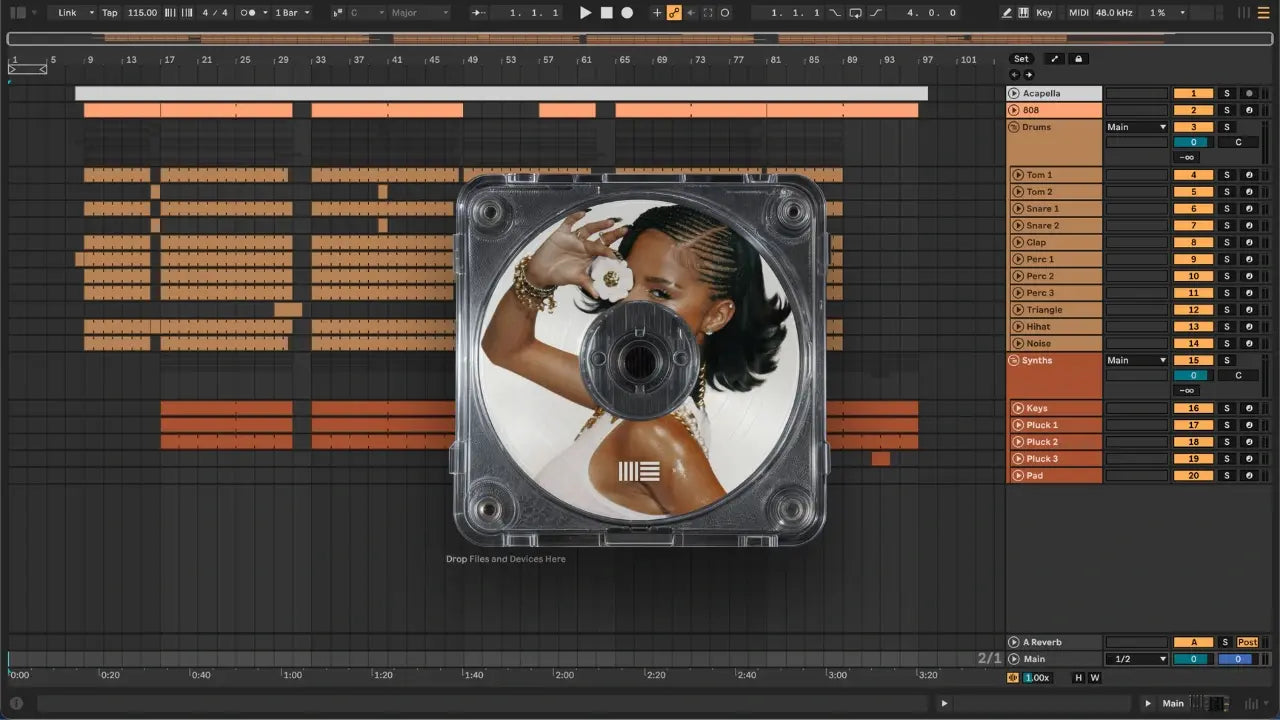Viewport: 1280px width, 720px height.
Task: Click the W button near tempo 1.00x
Action: coord(1094,678)
